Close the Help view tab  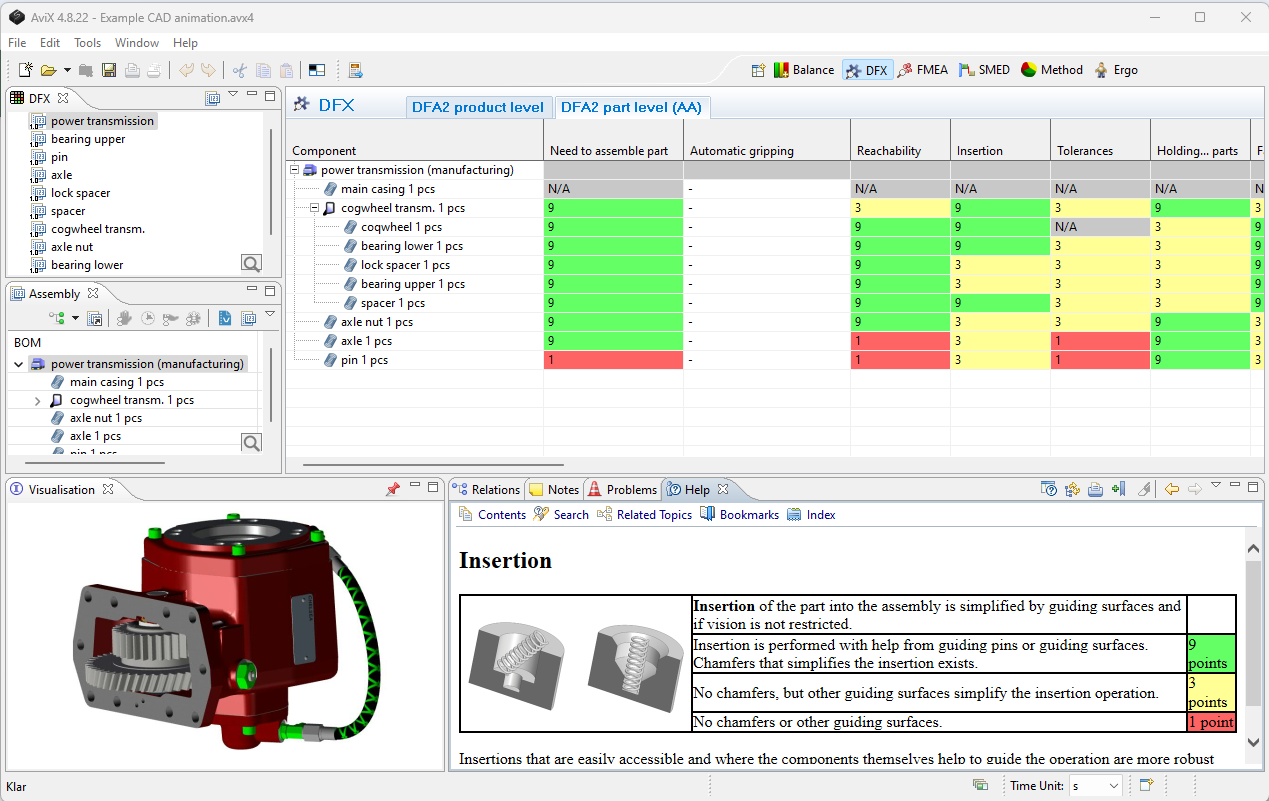[723, 489]
